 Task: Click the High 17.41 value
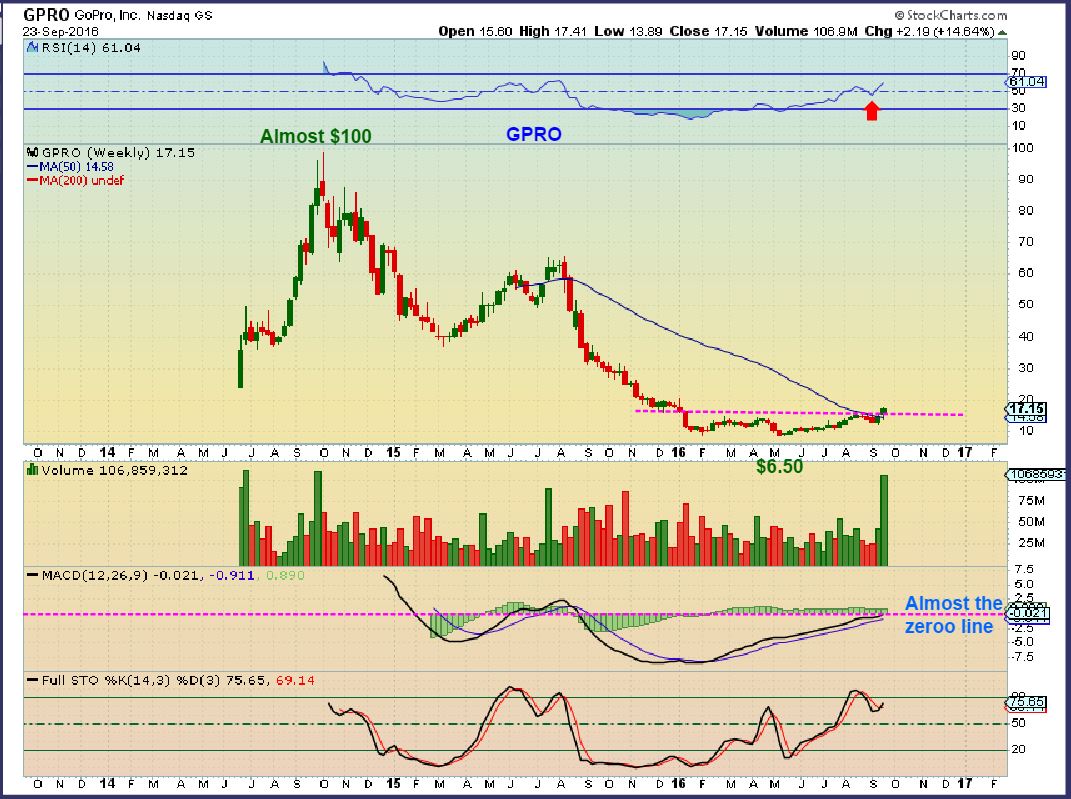click(x=553, y=31)
